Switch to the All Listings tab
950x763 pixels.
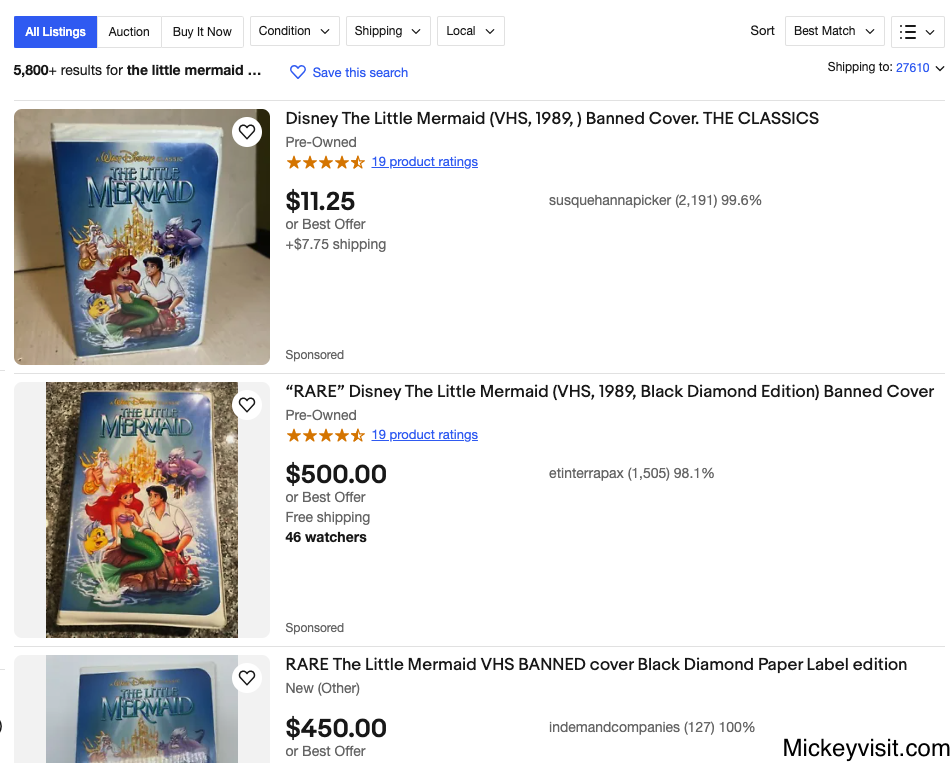[x=55, y=31]
